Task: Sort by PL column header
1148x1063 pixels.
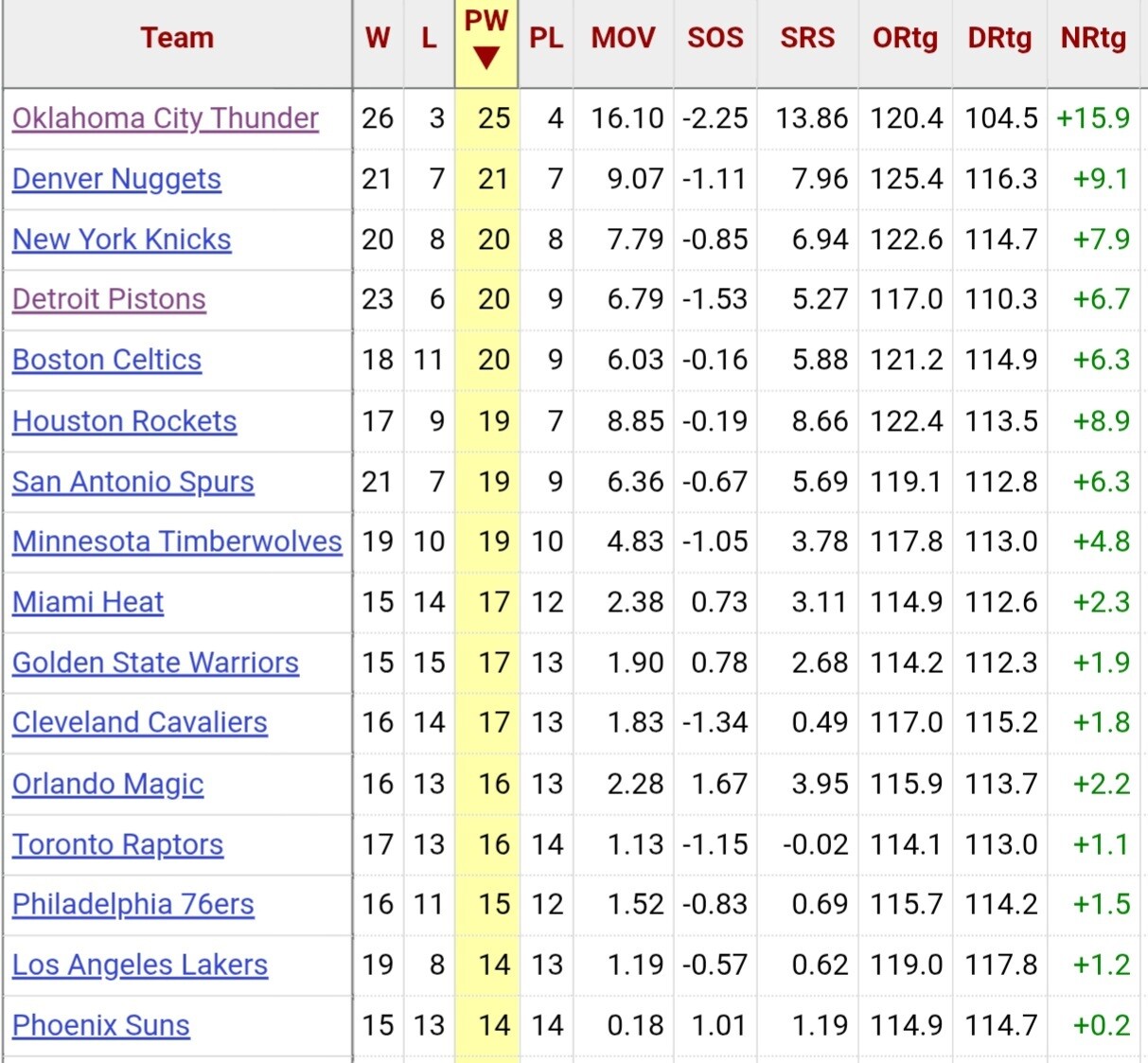Action: pos(546,38)
